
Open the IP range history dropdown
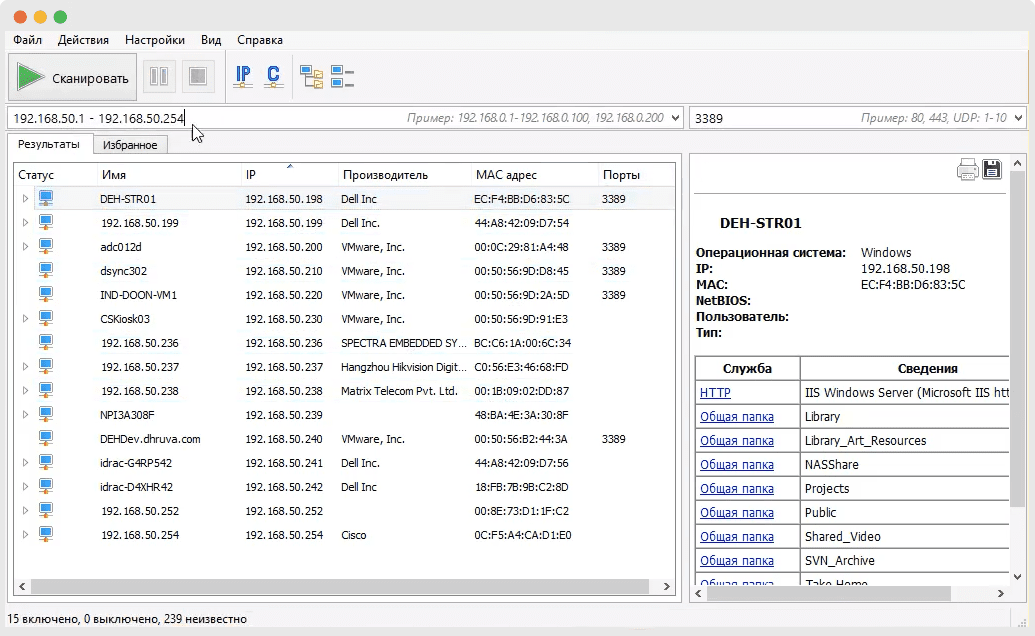(x=676, y=118)
